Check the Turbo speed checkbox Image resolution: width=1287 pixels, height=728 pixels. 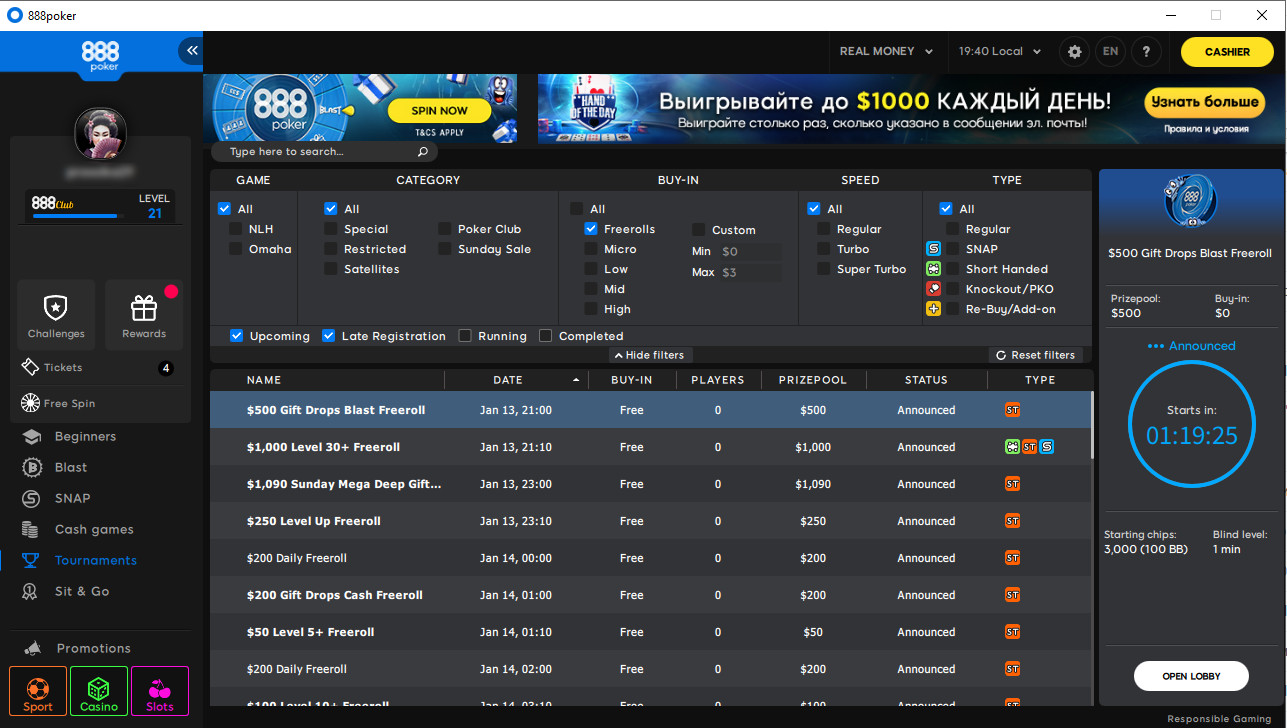(x=825, y=249)
